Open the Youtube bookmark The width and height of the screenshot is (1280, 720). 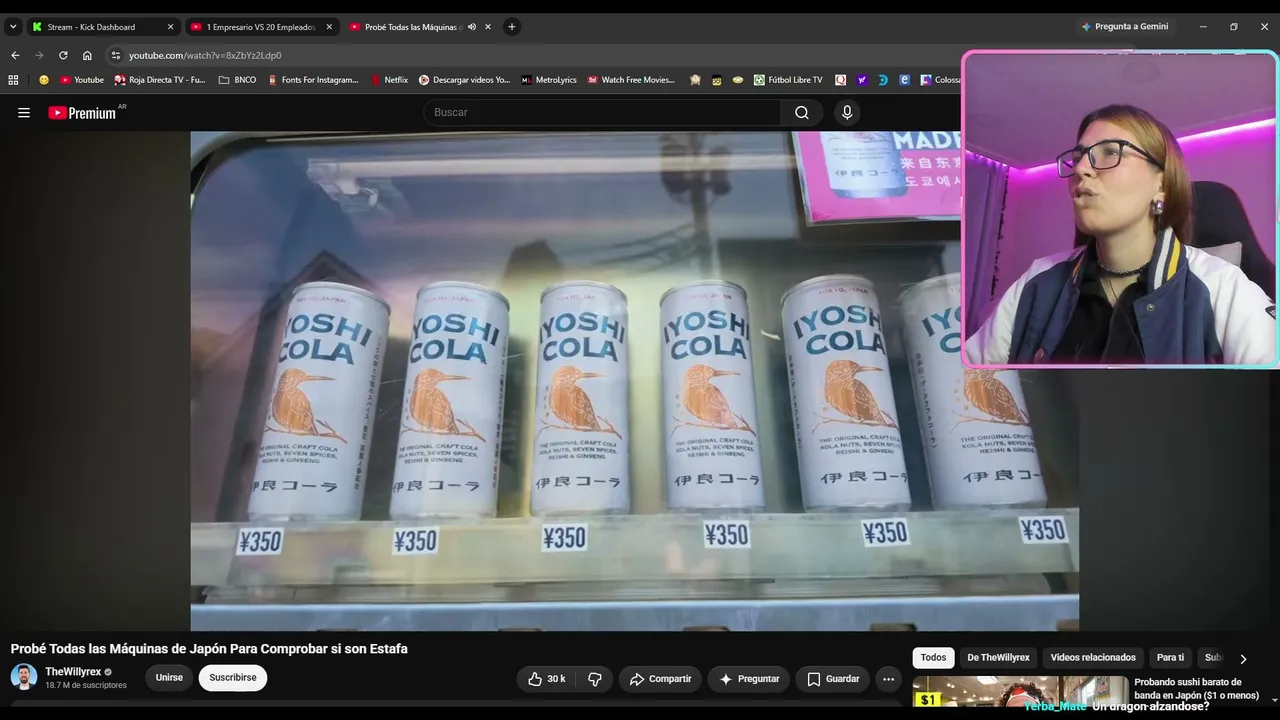(x=82, y=80)
